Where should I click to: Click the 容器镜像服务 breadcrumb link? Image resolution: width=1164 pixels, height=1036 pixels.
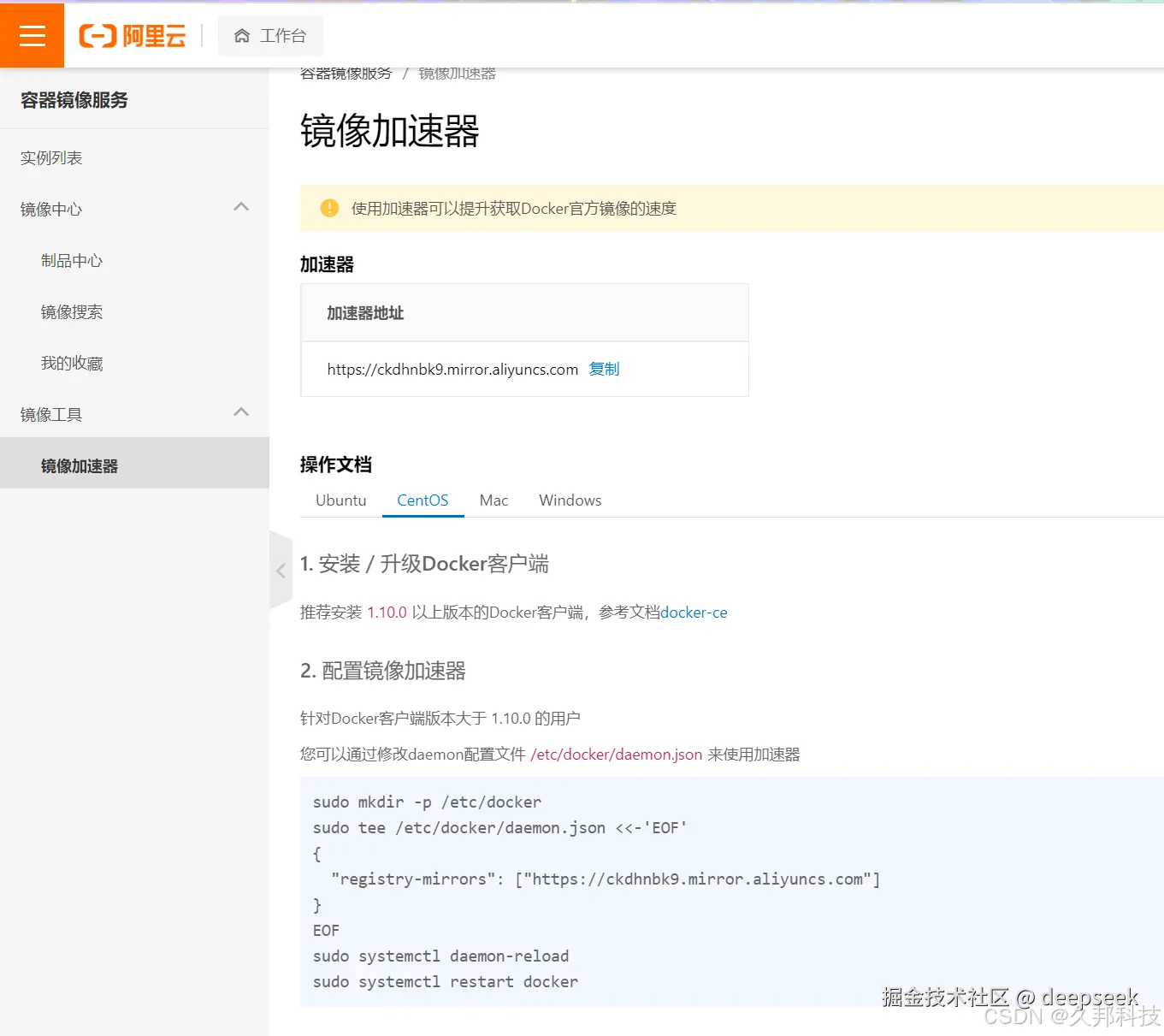[x=346, y=74]
